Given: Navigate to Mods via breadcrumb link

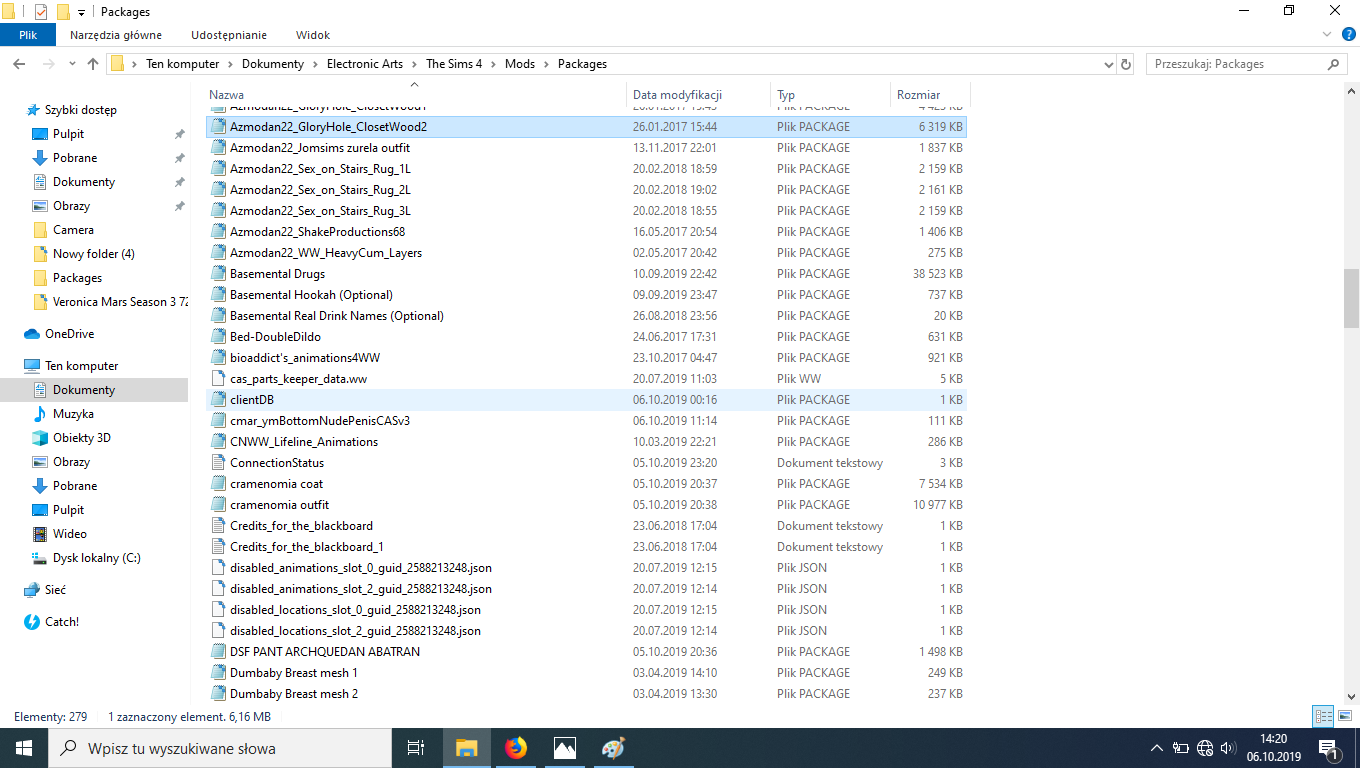Looking at the screenshot, I should [x=520, y=63].
